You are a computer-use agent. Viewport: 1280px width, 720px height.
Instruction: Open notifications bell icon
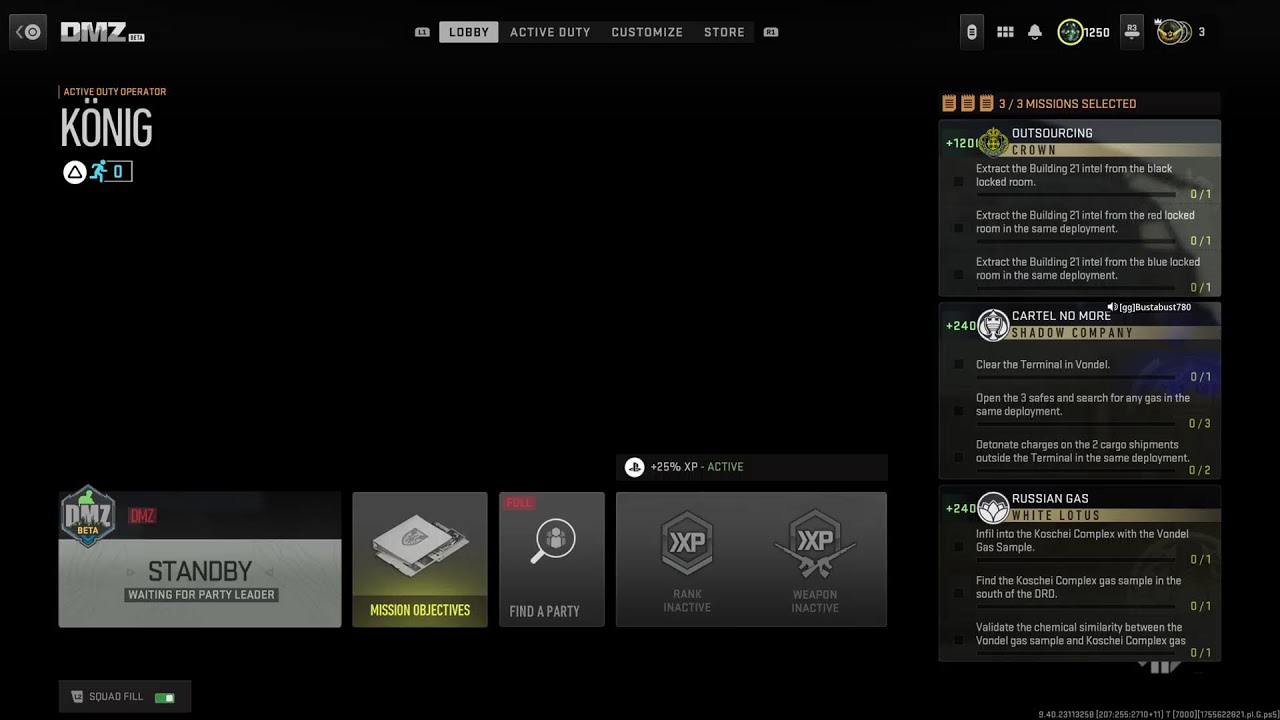(1035, 32)
